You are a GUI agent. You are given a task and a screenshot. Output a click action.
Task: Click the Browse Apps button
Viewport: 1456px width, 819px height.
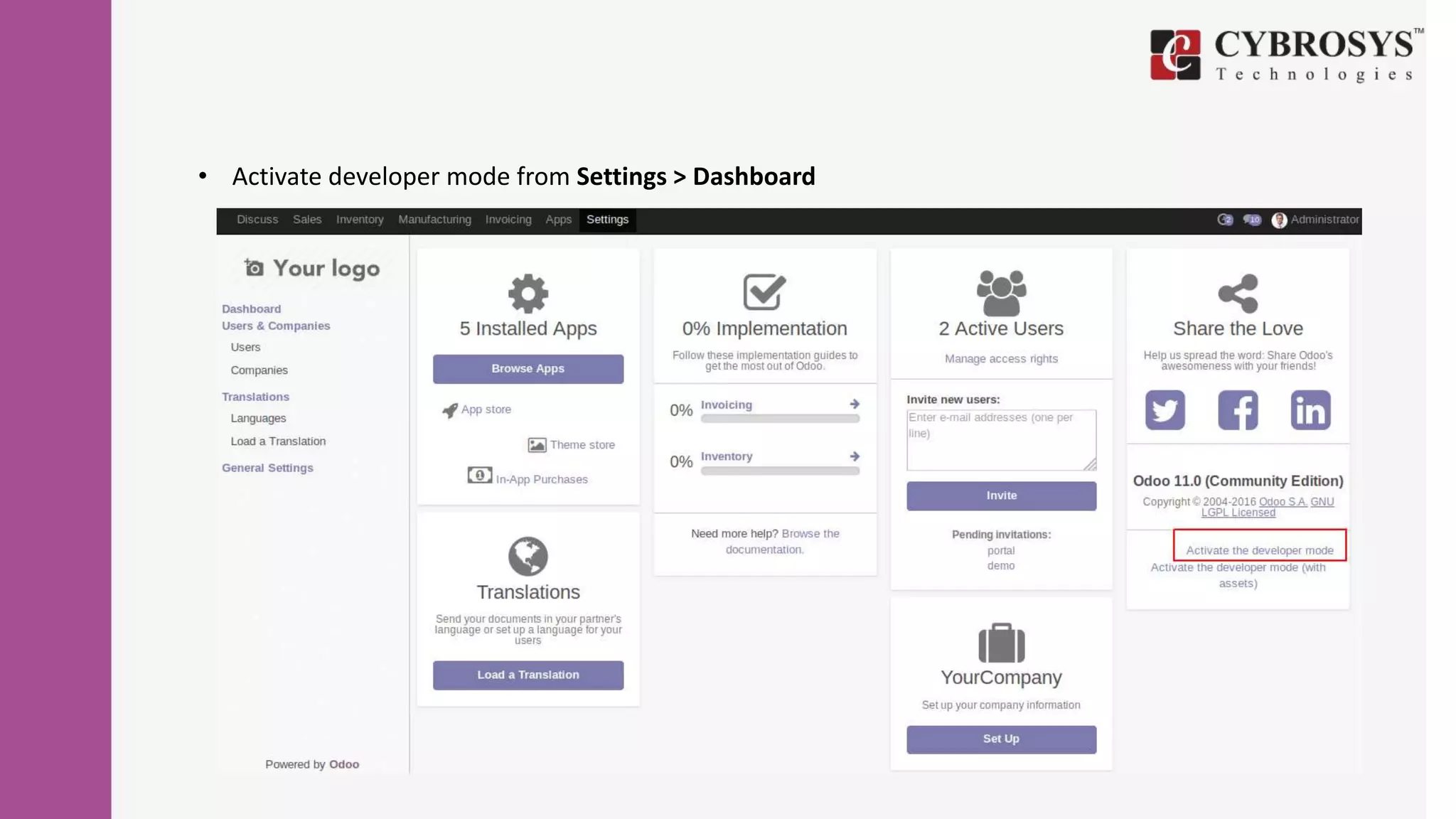point(528,369)
